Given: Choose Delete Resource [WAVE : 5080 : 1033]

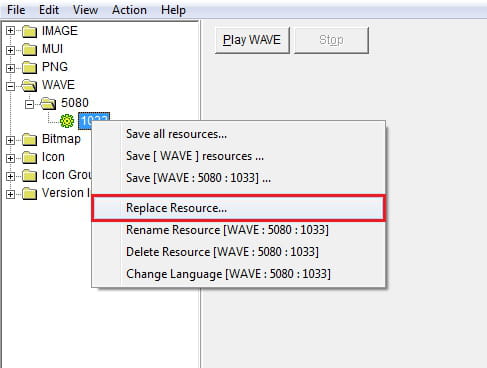Looking at the screenshot, I should point(239,252).
